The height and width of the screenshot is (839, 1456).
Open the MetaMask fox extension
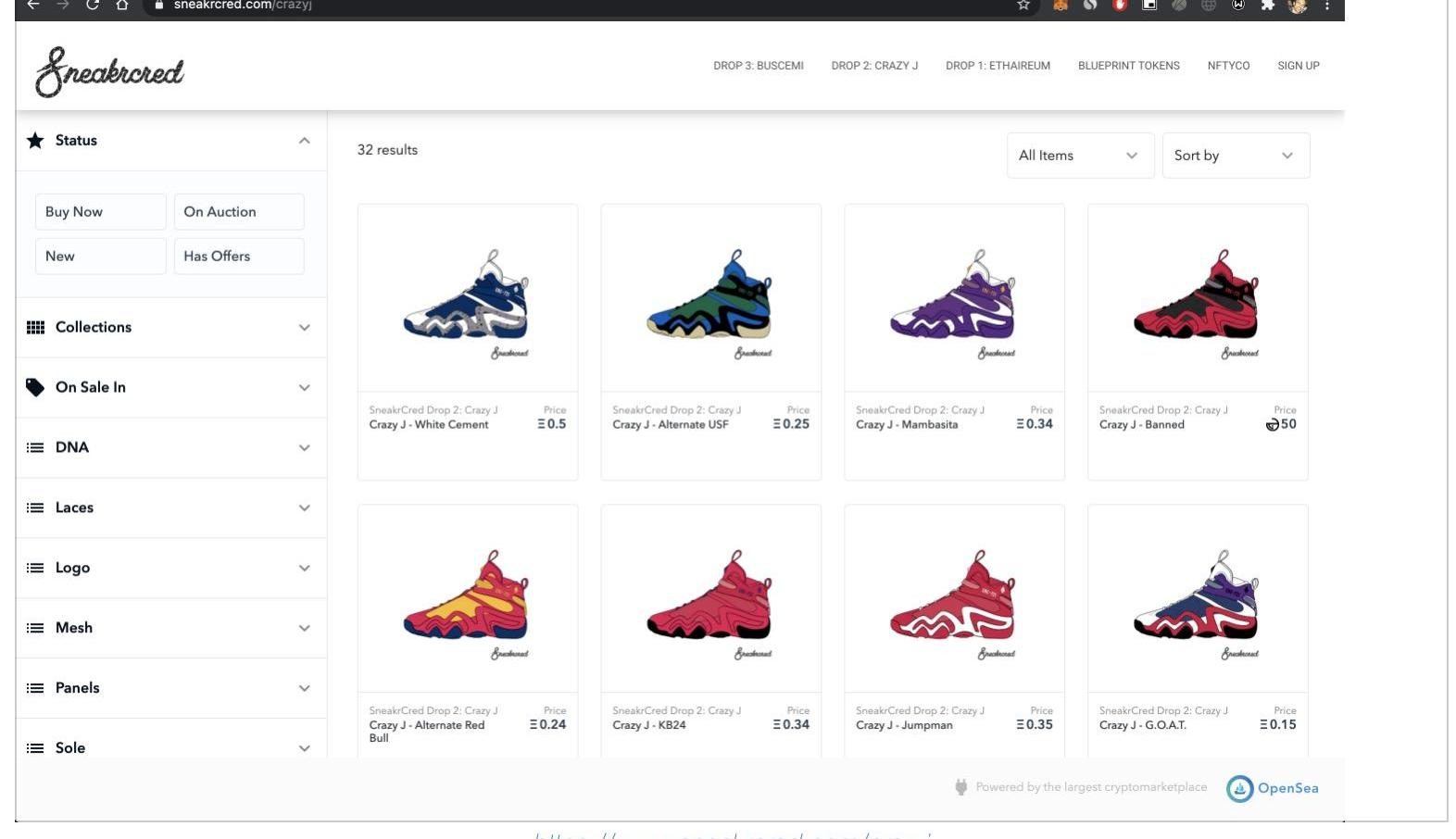[1061, 6]
